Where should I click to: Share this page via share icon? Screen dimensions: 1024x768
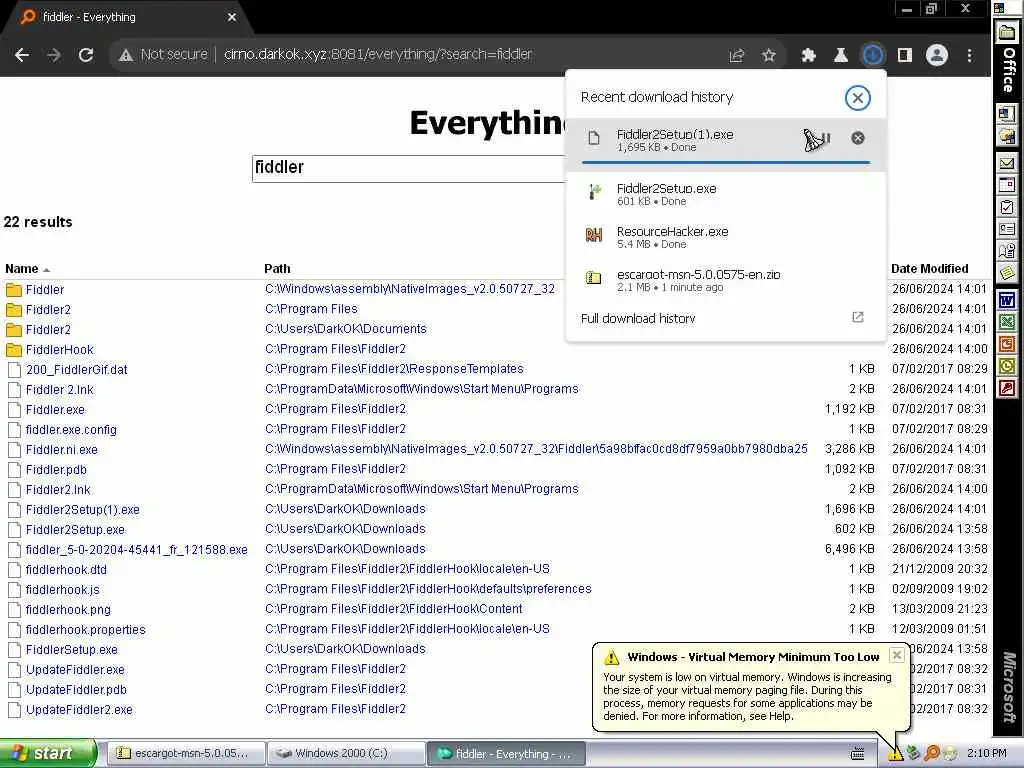[x=737, y=56]
